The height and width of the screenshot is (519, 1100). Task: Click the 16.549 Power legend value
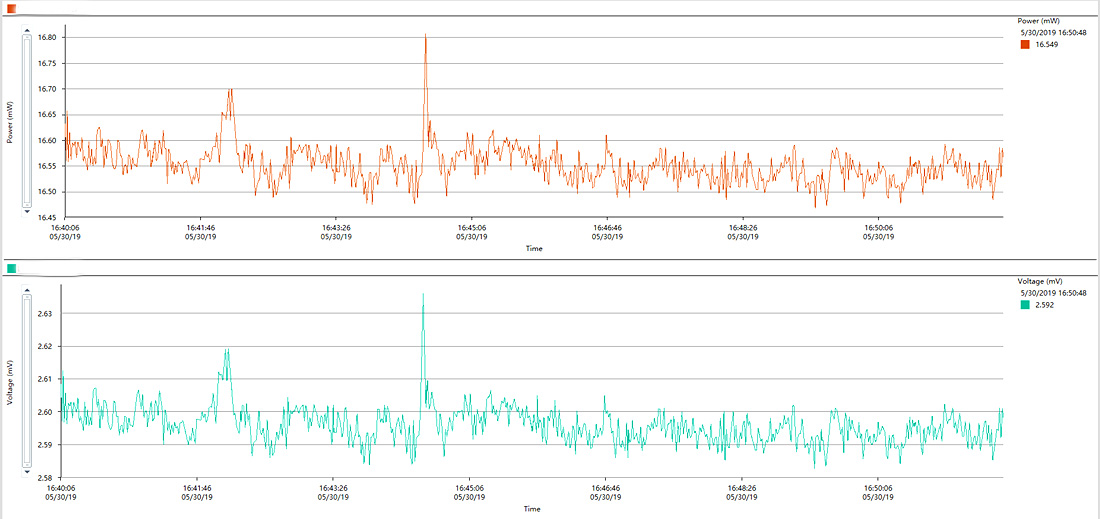click(x=1047, y=45)
